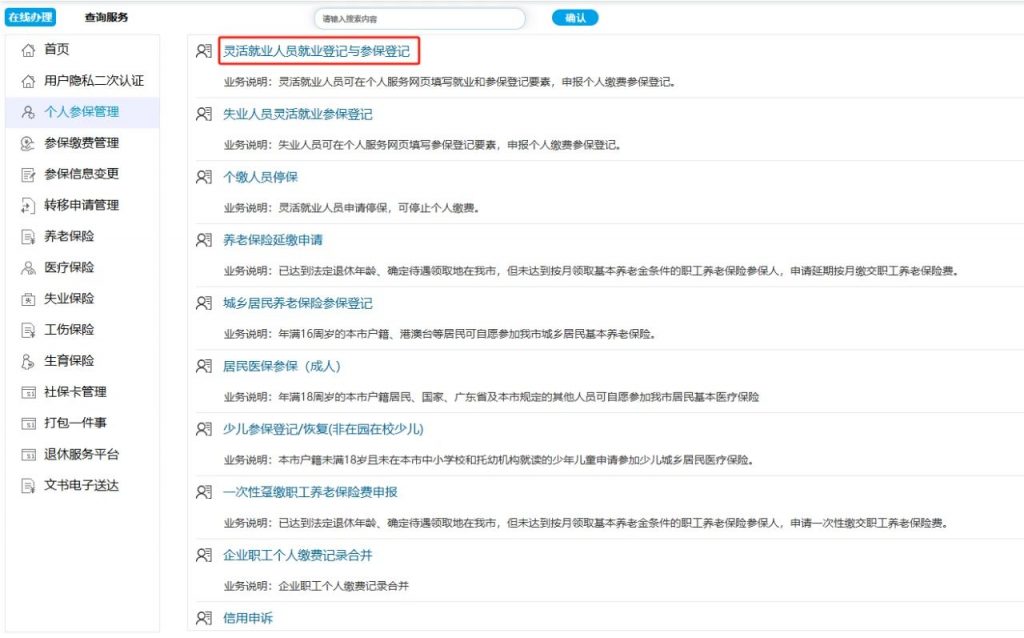The image size is (1024, 638).
Task: Click description text 业务说明: 企业职工个人缴费记录合并
Action: coord(316,586)
